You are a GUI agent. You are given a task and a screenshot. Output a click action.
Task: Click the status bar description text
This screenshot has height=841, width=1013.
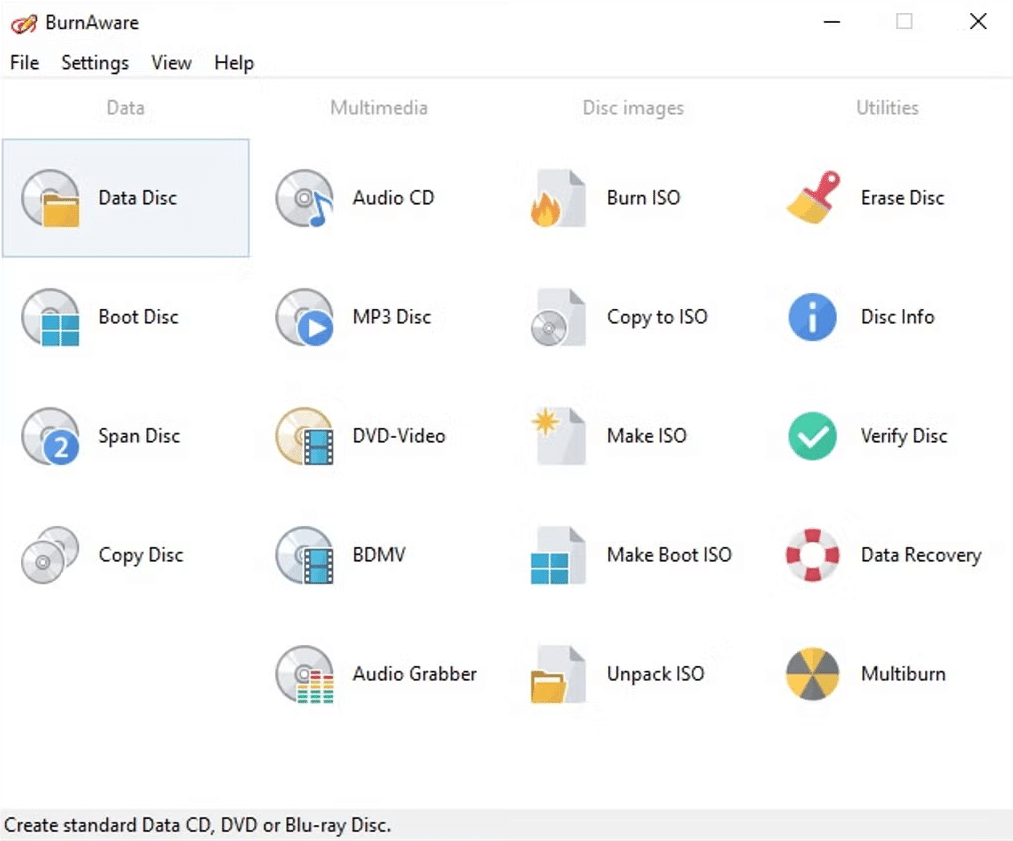(198, 825)
